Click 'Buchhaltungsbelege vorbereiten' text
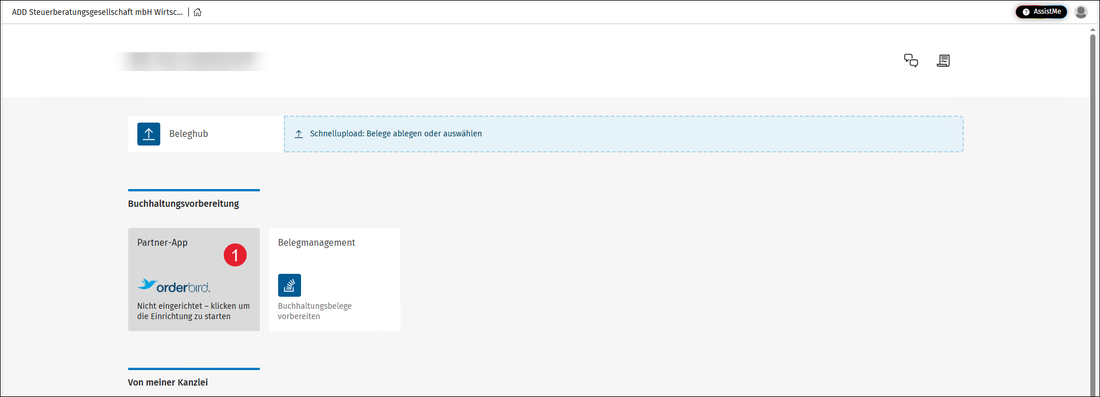The image size is (1100, 397). coord(315,311)
